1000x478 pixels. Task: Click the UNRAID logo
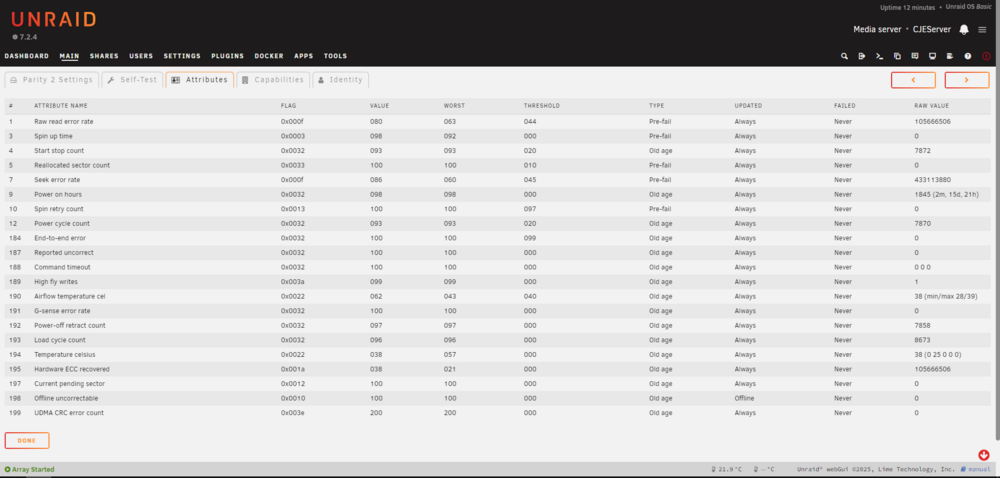[x=54, y=19]
